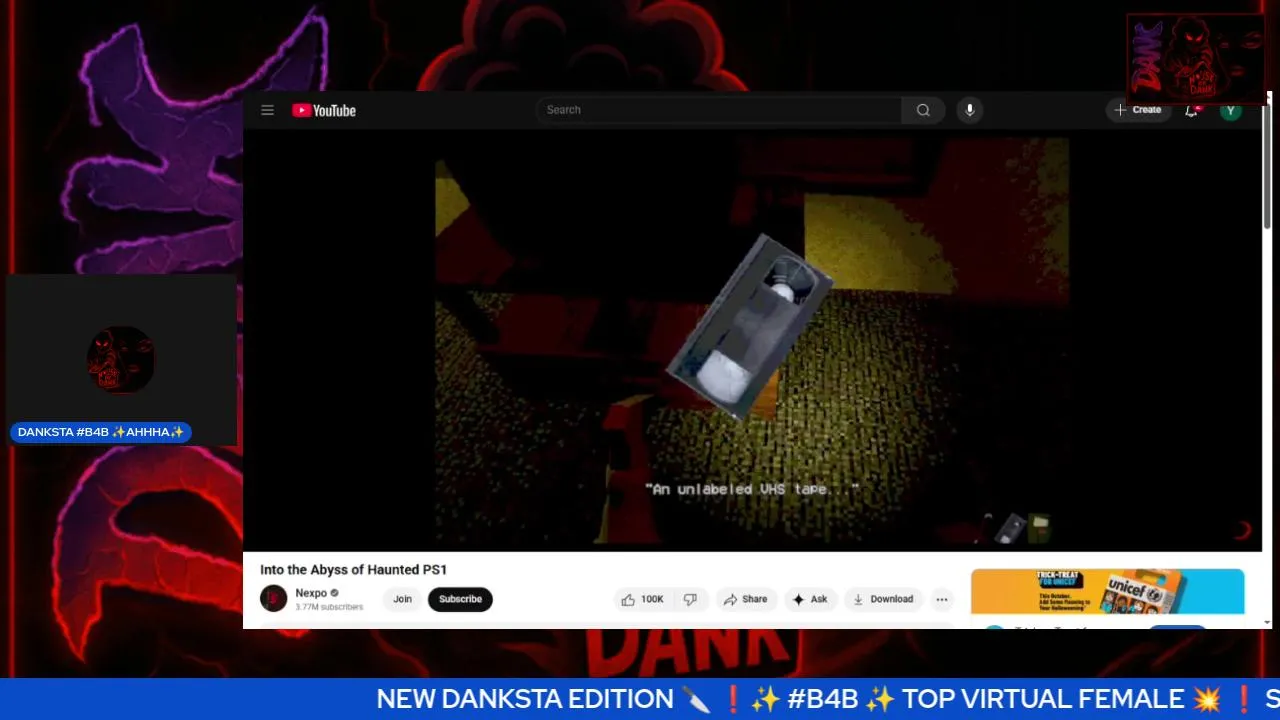The image size is (1280, 720).
Task: Click the video title Into the Abyss of Haunted PS1
Action: click(354, 569)
